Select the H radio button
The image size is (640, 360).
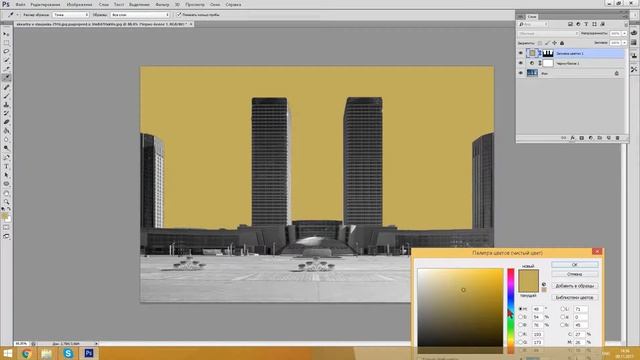point(521,309)
